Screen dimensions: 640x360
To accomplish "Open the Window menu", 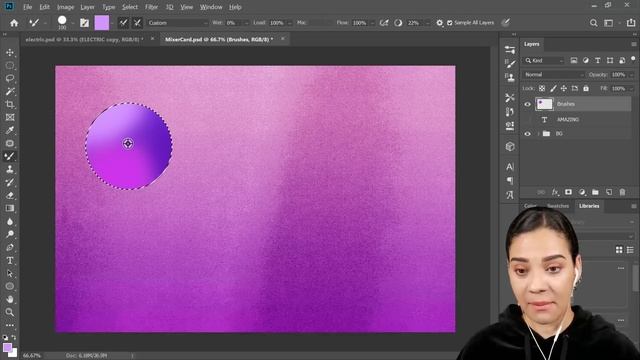I will [211, 7].
